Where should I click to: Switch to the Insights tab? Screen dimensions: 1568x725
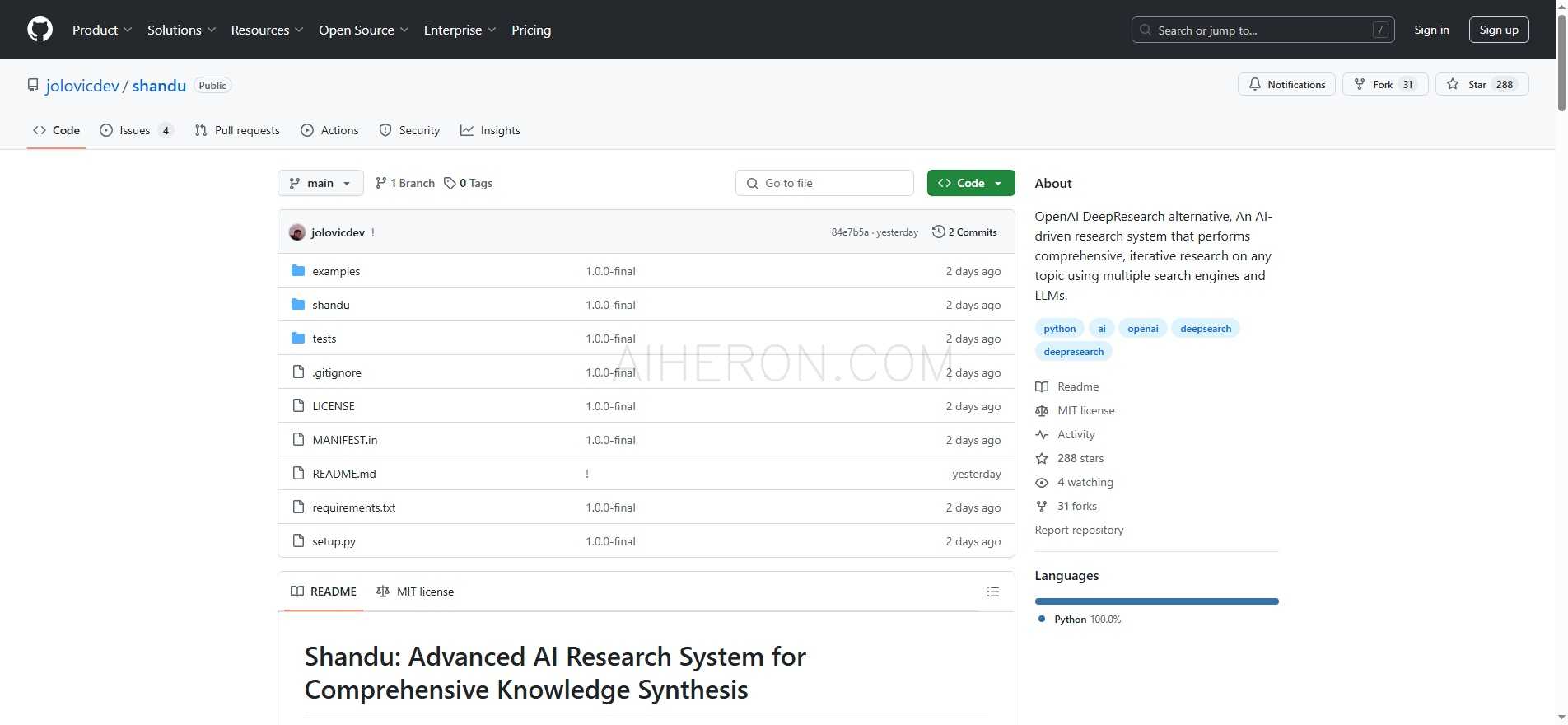coord(490,130)
